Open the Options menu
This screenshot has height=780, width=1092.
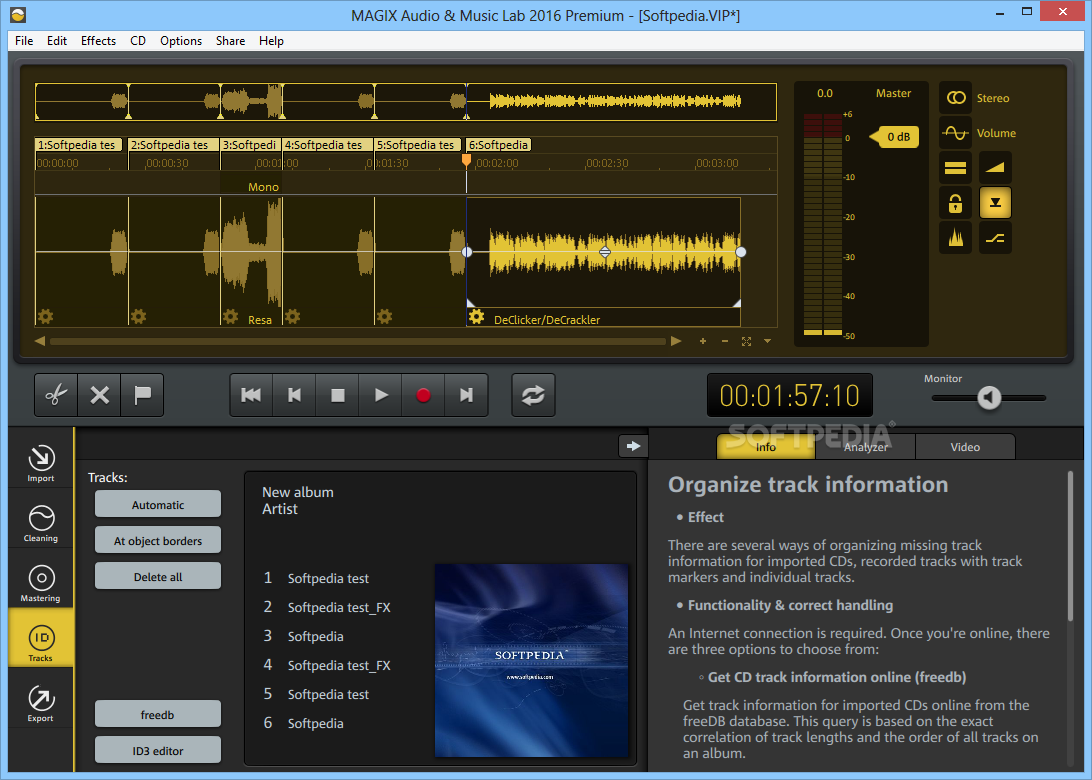pos(180,40)
